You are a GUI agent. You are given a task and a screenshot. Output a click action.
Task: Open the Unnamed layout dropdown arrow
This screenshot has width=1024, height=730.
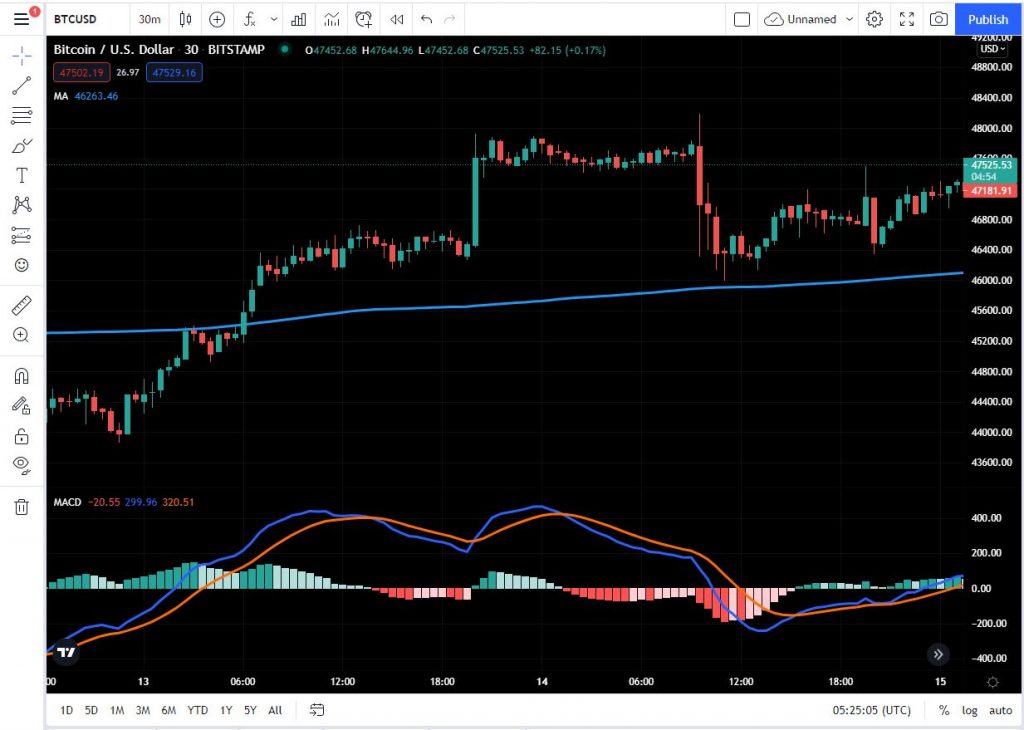[x=849, y=20]
